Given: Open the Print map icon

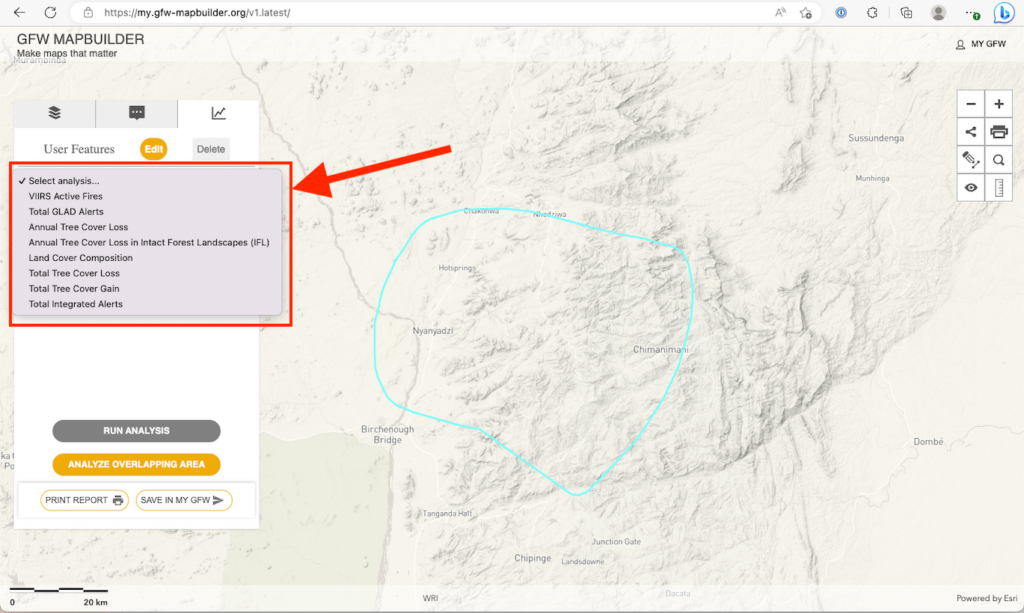Looking at the screenshot, I should [x=999, y=131].
